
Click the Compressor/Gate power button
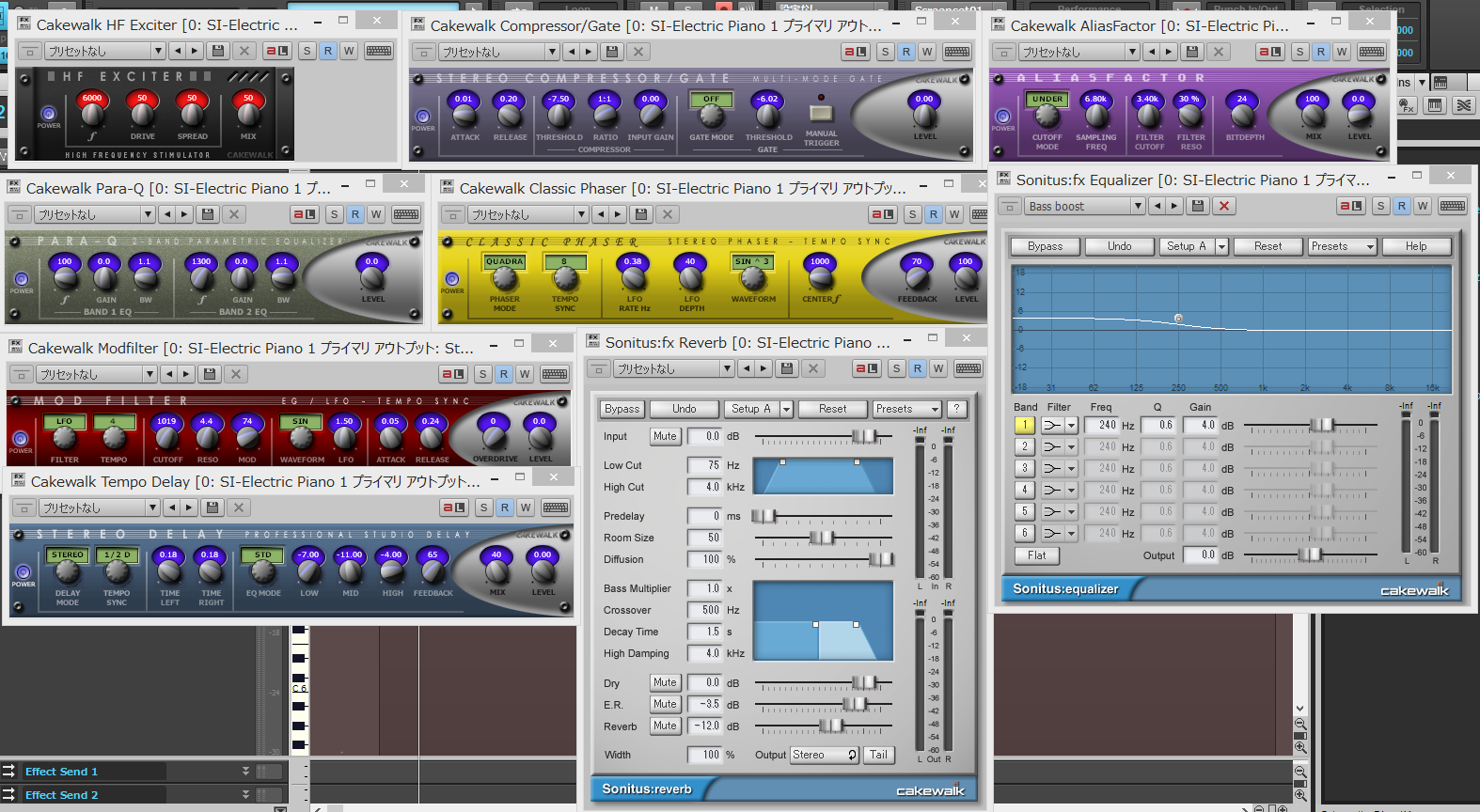click(423, 117)
